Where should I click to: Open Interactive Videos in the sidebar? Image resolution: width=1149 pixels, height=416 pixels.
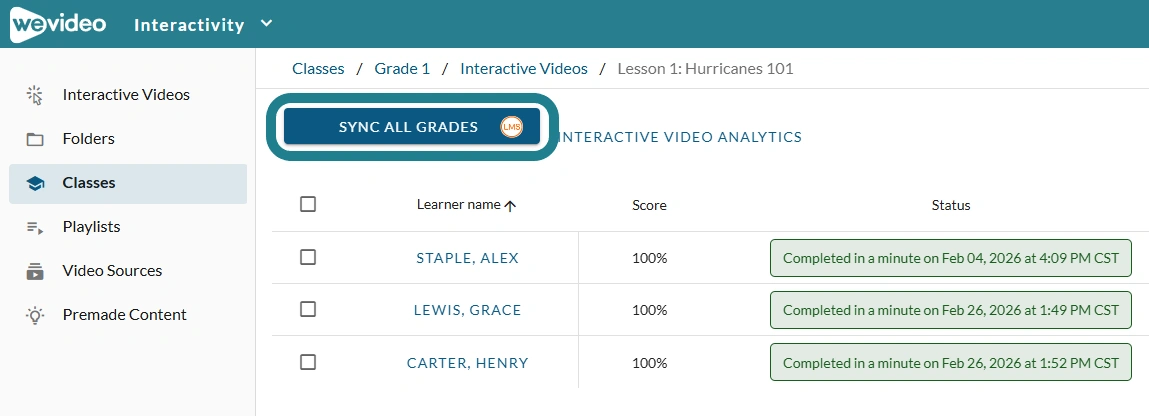coord(128,95)
